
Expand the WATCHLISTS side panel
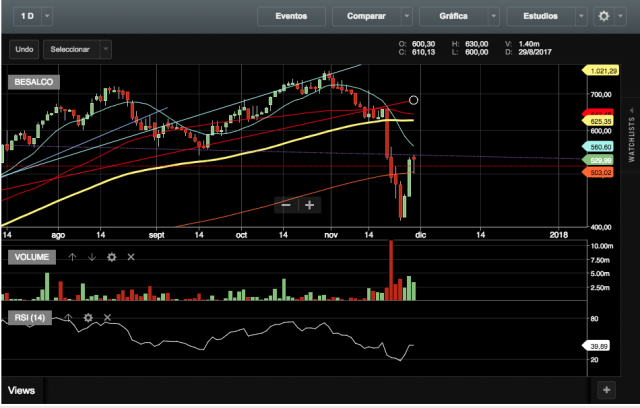point(631,135)
